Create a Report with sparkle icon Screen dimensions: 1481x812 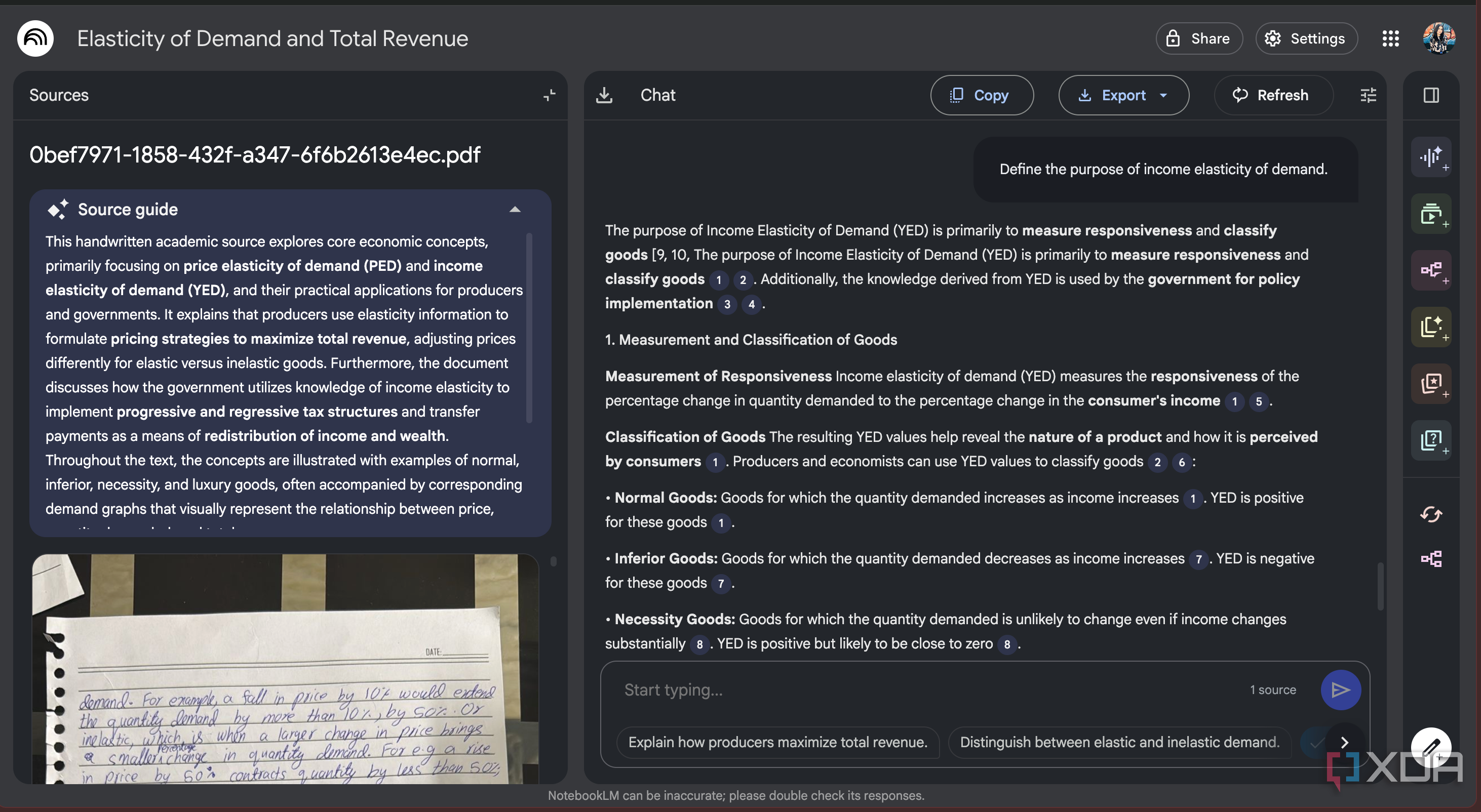click(1431, 327)
